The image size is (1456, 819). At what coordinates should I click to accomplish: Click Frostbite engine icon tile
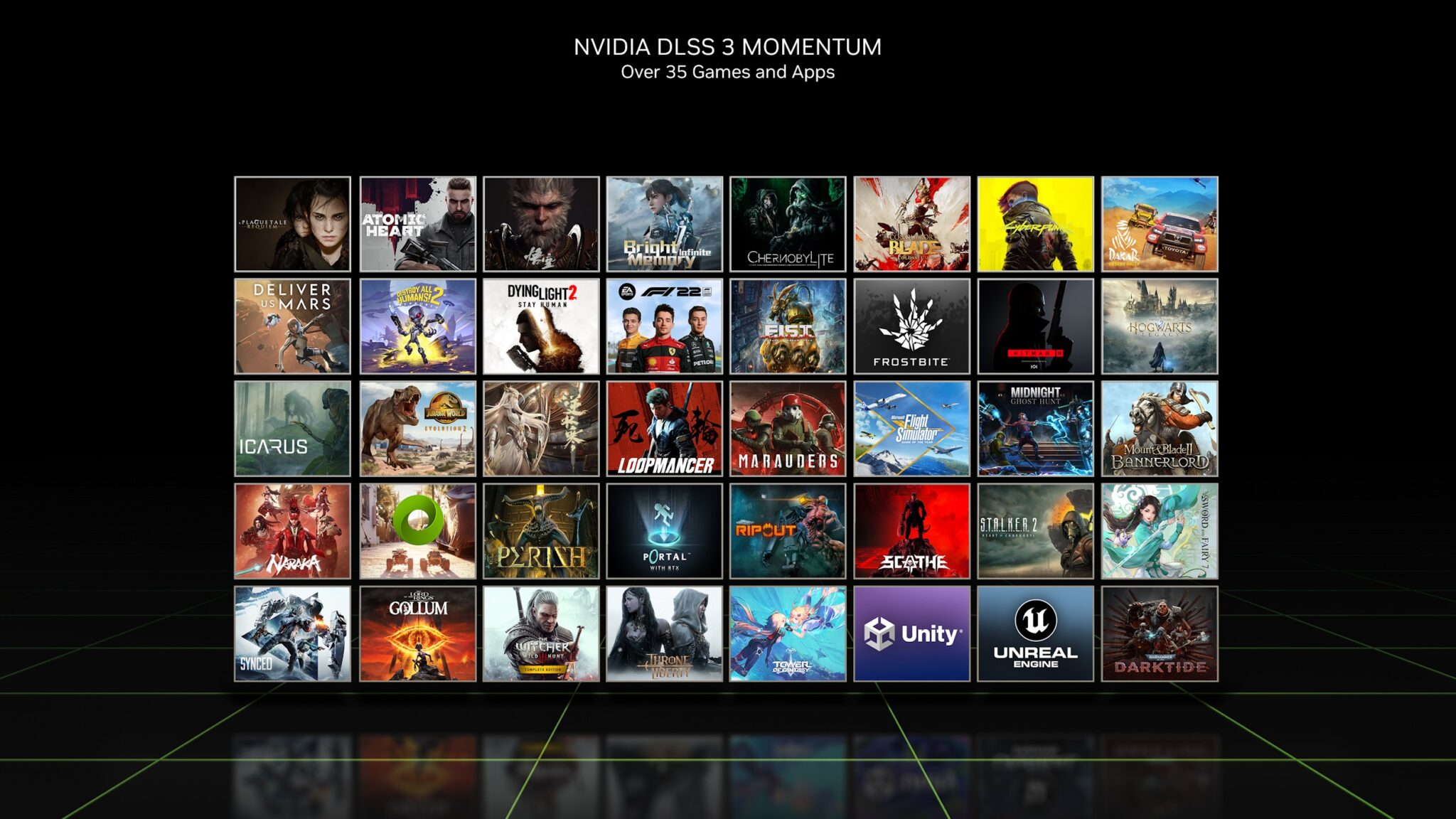pos(912,326)
